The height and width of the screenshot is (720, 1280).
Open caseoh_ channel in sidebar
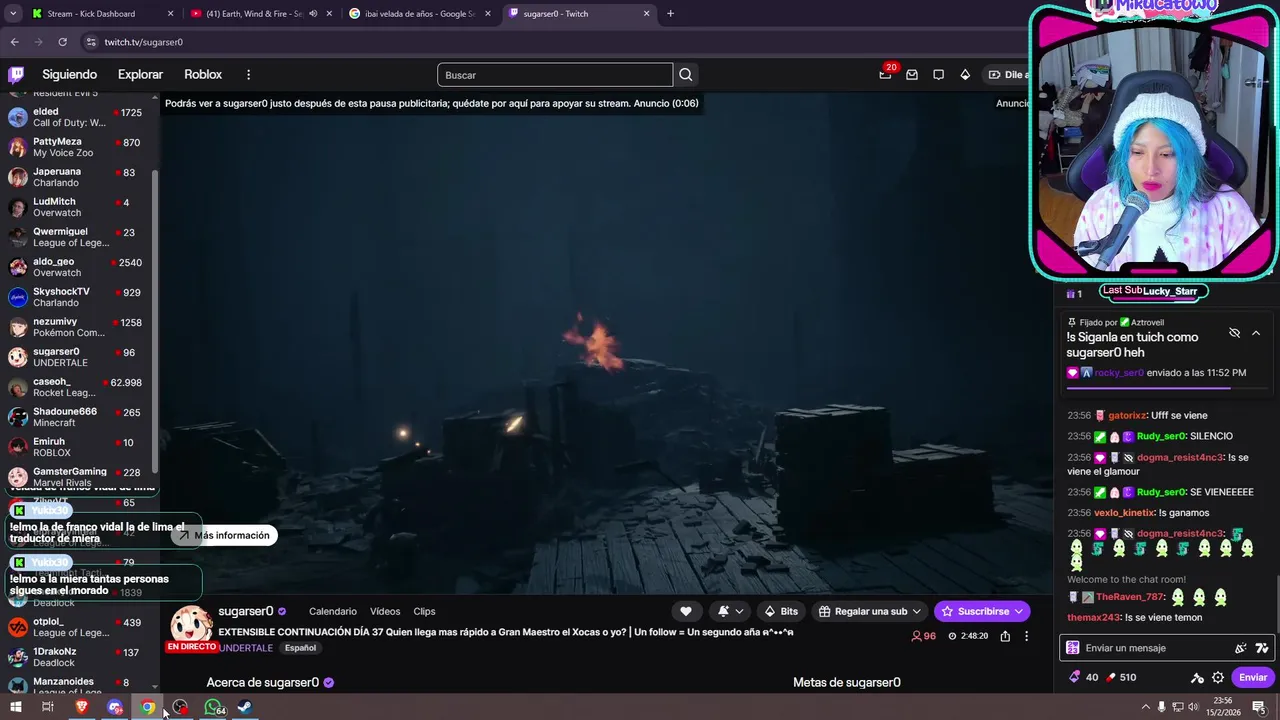(x=78, y=387)
